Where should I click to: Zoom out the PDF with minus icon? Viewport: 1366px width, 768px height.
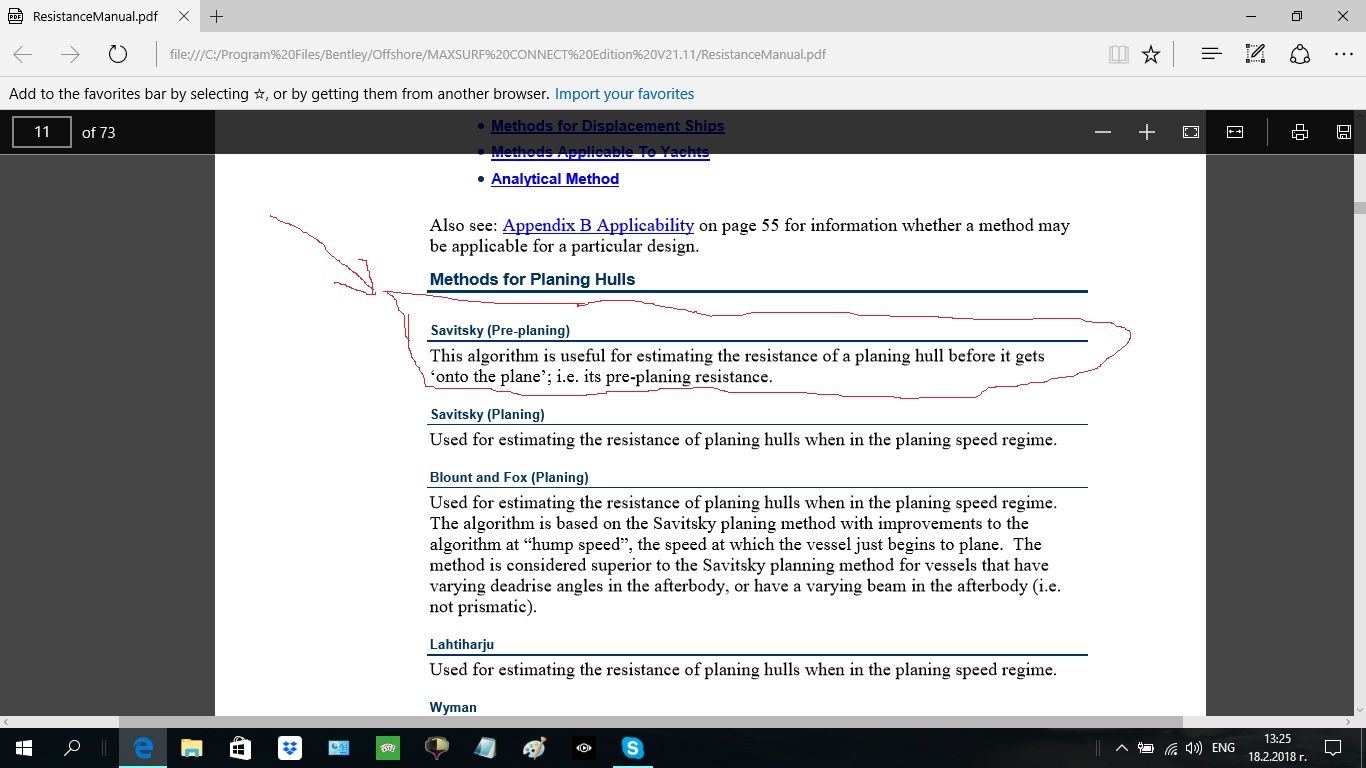point(1103,132)
